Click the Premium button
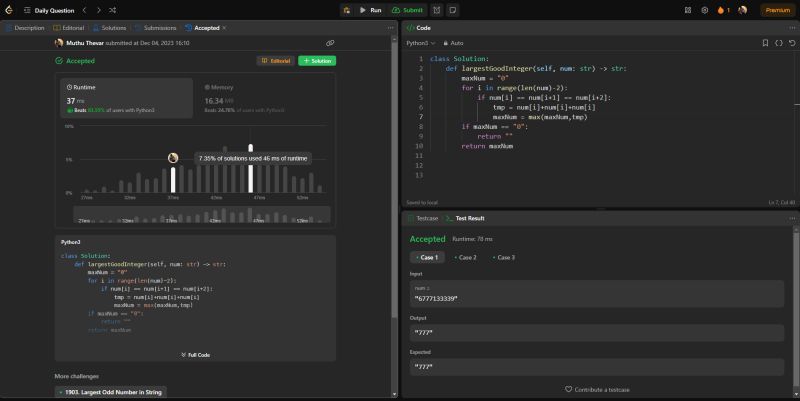Image resolution: width=800 pixels, height=401 pixels. tap(778, 10)
